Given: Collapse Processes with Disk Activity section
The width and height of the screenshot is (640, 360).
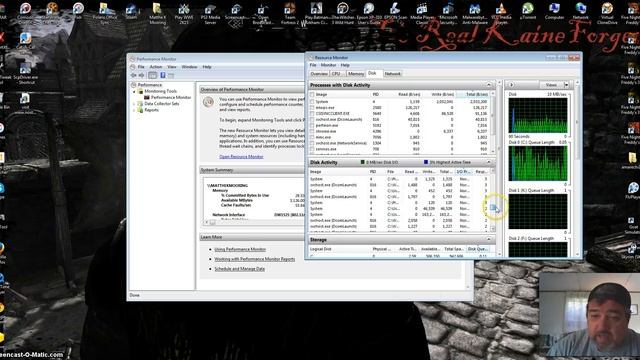Looking at the screenshot, I should click(x=489, y=85).
